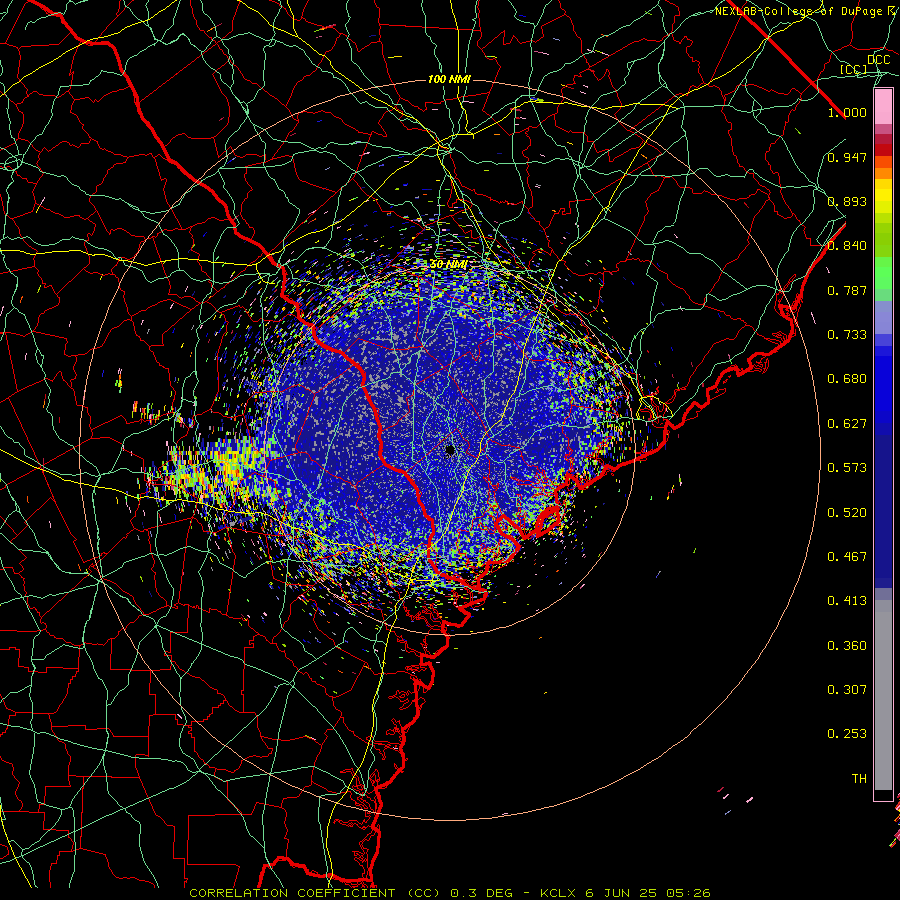
Task: Pick the pink segment of the color bar
Action: (x=883, y=107)
